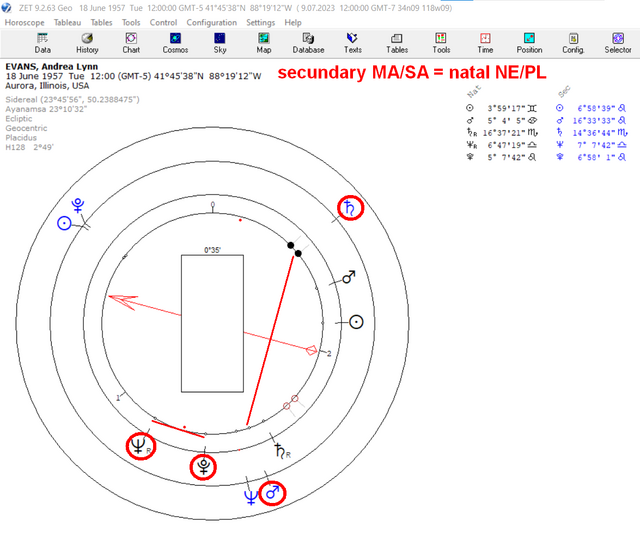
Task: Click the blue secondary Pluto symbol on chart
Action: pyautogui.click(x=78, y=205)
